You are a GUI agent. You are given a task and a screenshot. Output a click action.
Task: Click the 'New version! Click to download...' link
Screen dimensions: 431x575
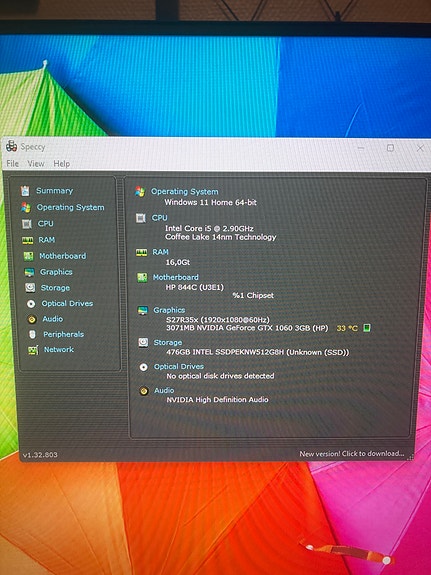[x=352, y=454]
